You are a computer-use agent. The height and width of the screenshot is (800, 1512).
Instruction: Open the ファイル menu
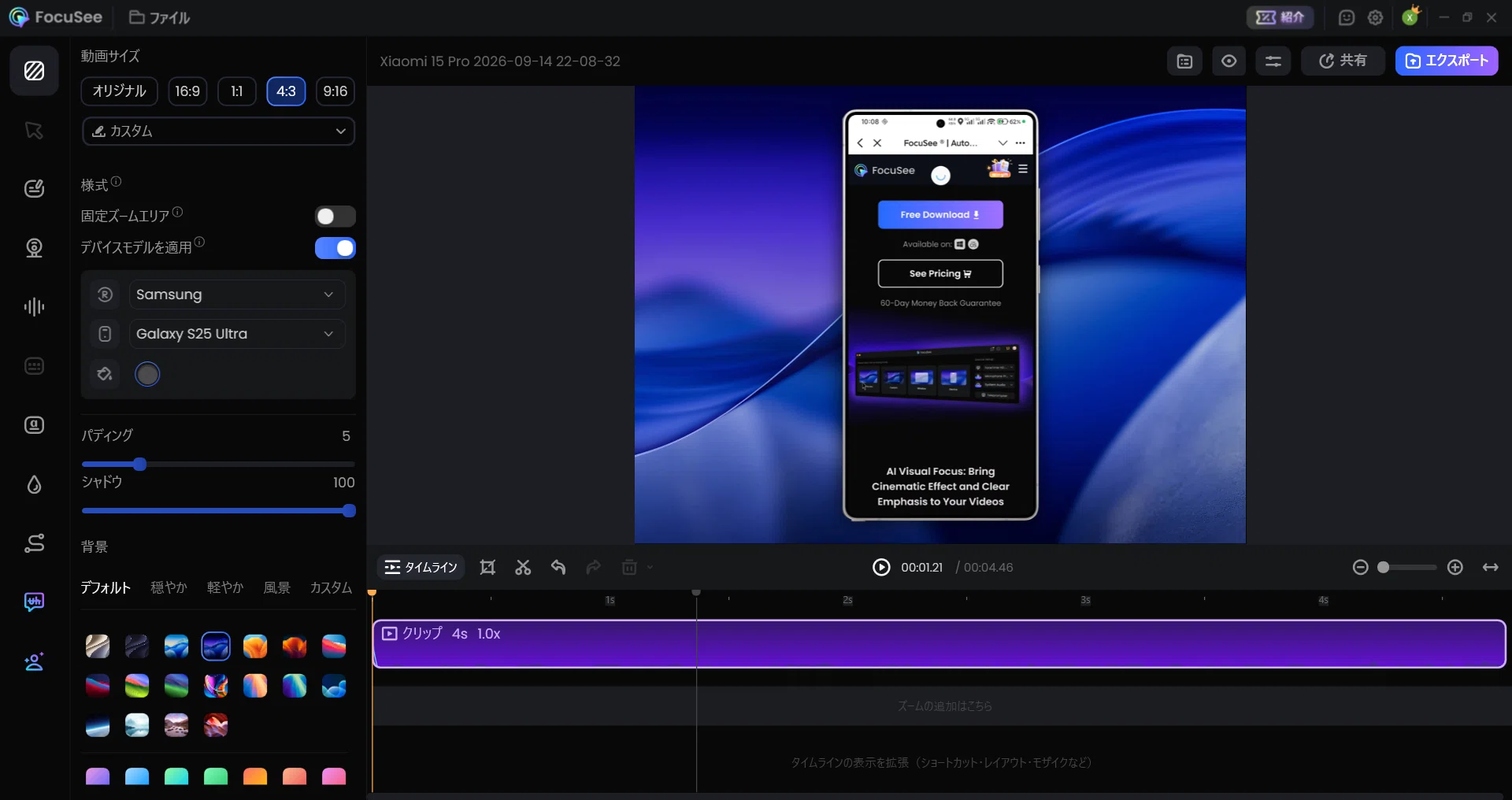tap(160, 17)
